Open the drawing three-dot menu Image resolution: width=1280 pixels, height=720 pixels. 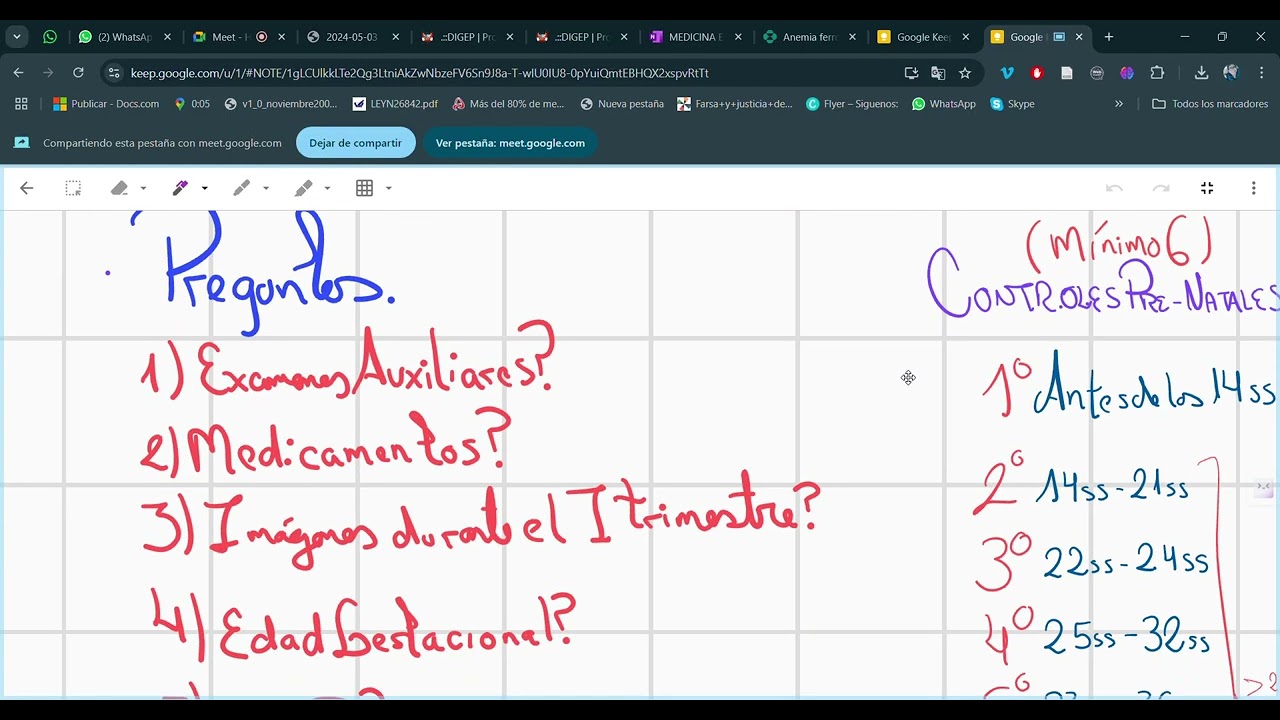point(1253,188)
